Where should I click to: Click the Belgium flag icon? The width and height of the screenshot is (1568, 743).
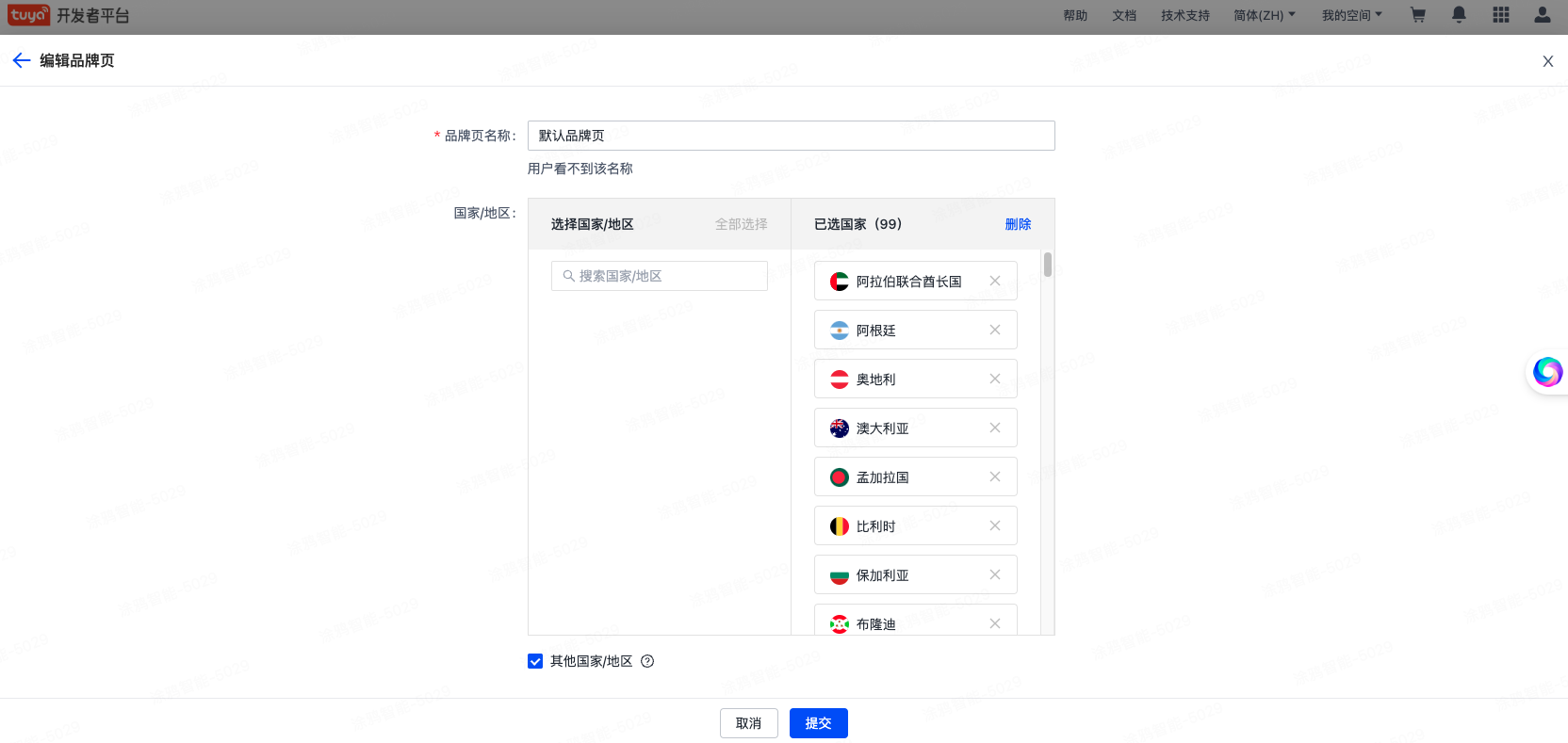(839, 526)
